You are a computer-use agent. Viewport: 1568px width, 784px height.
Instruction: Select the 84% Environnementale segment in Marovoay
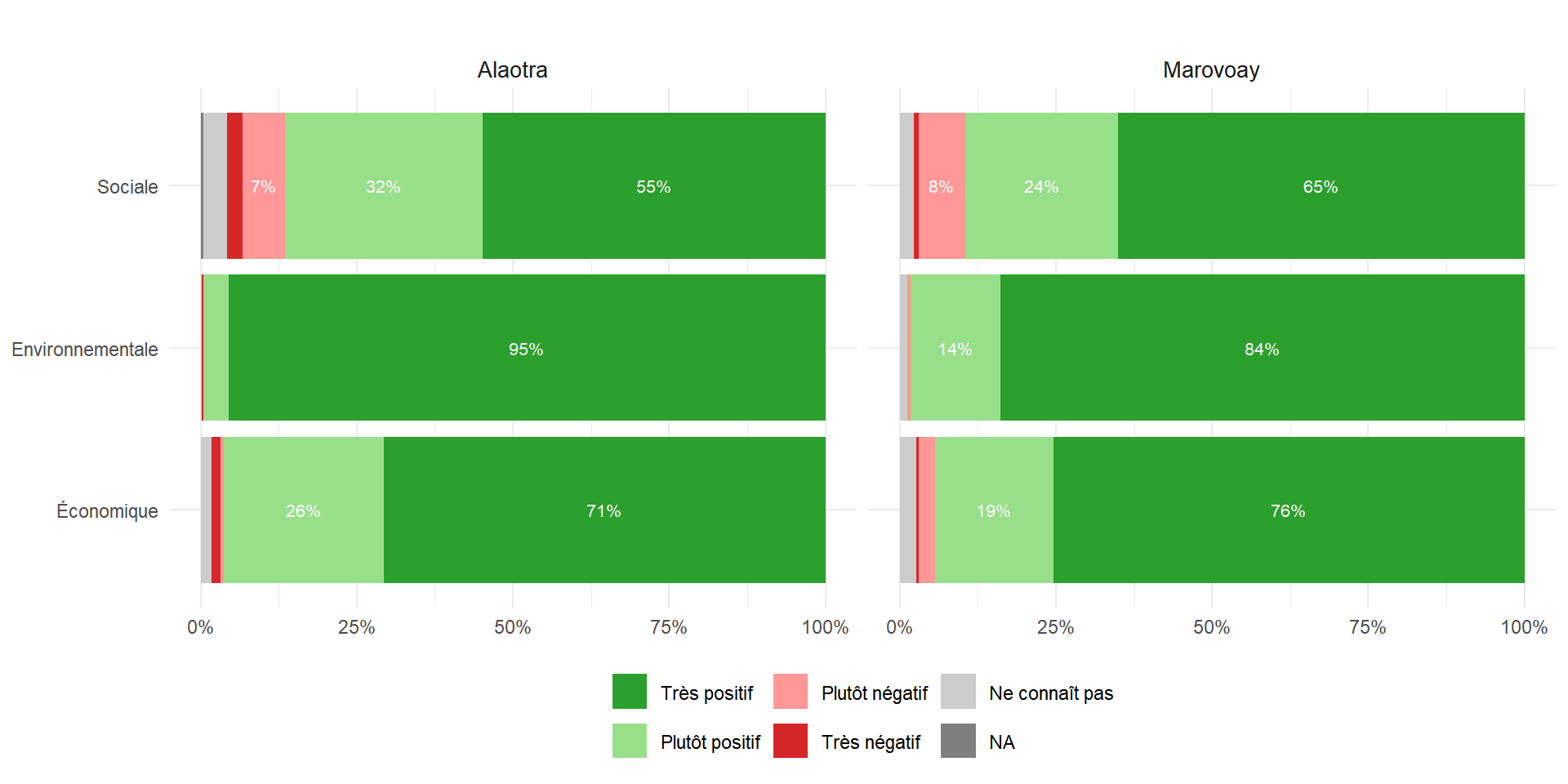point(1261,348)
